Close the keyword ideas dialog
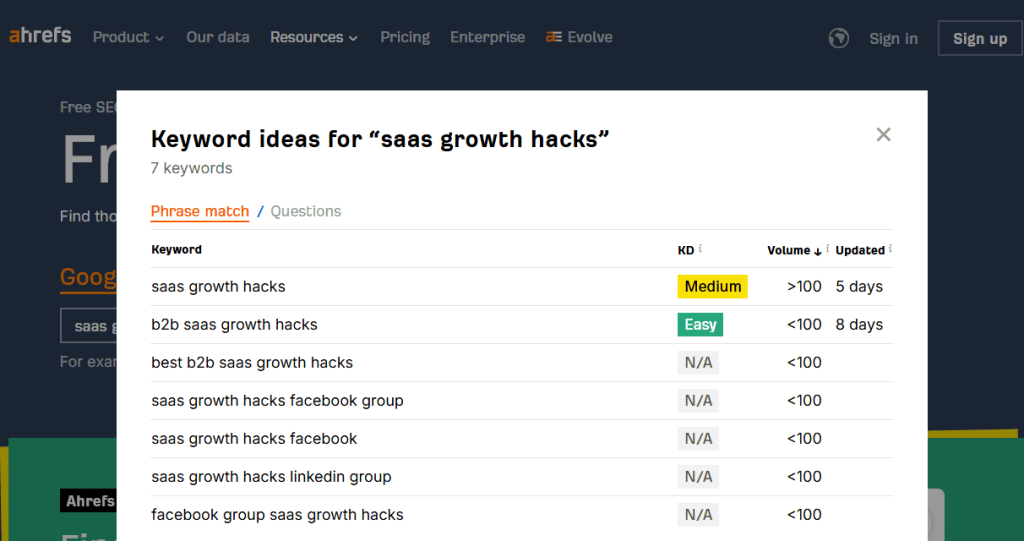1024x541 pixels. [x=883, y=135]
